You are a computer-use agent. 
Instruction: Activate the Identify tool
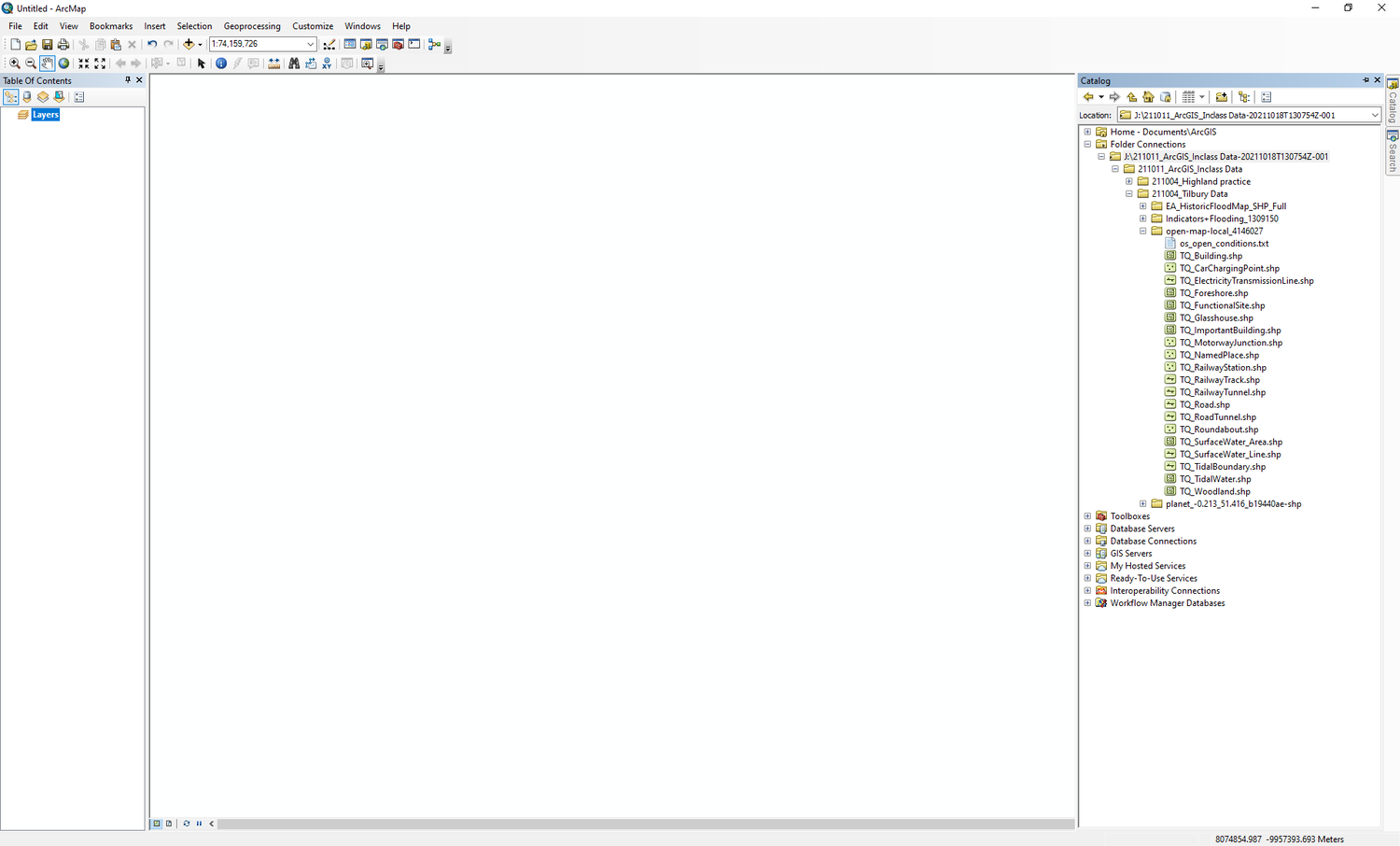click(x=221, y=63)
